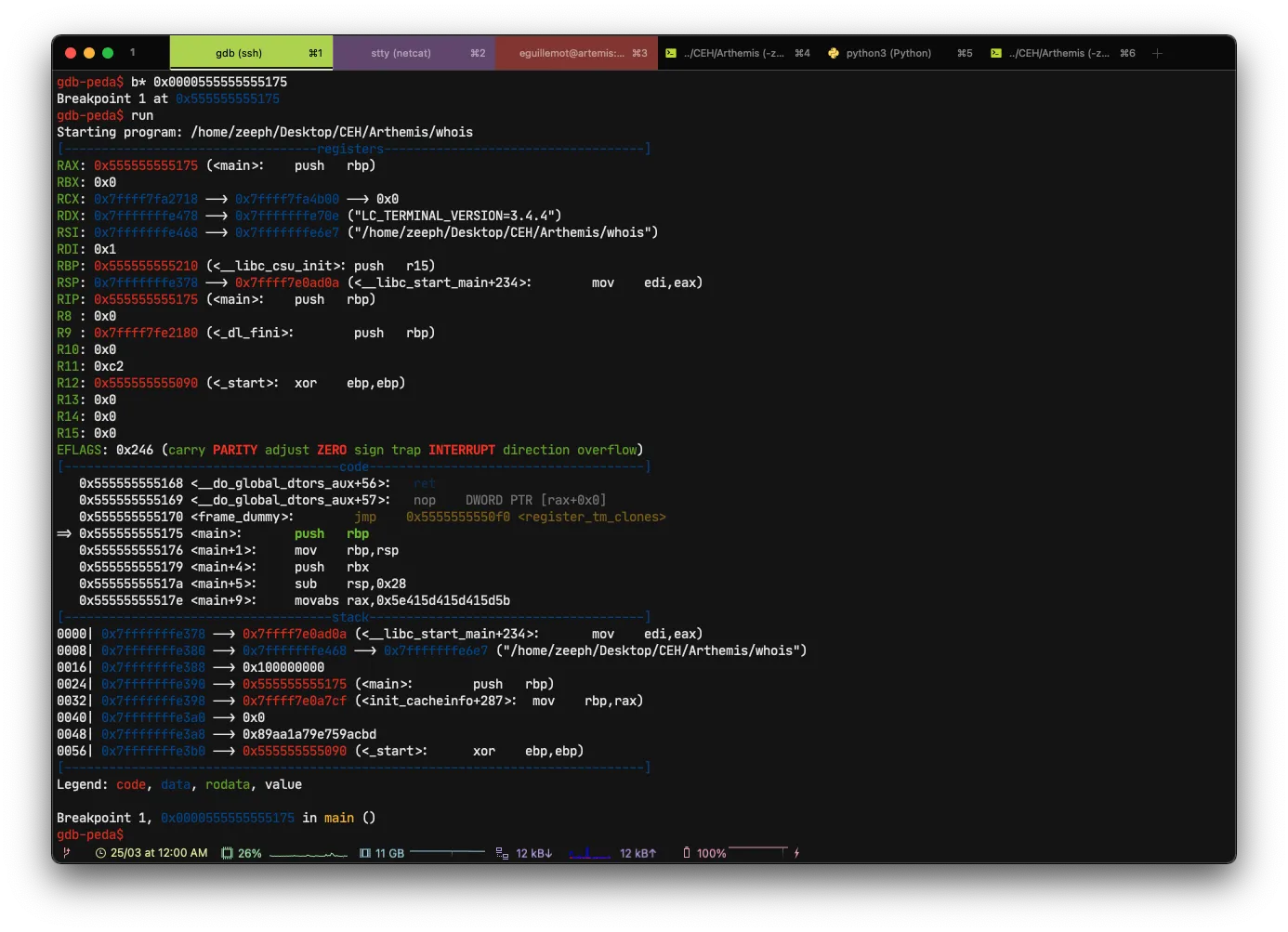
Task: Click the battery icon showing 100%
Action: click(687, 853)
